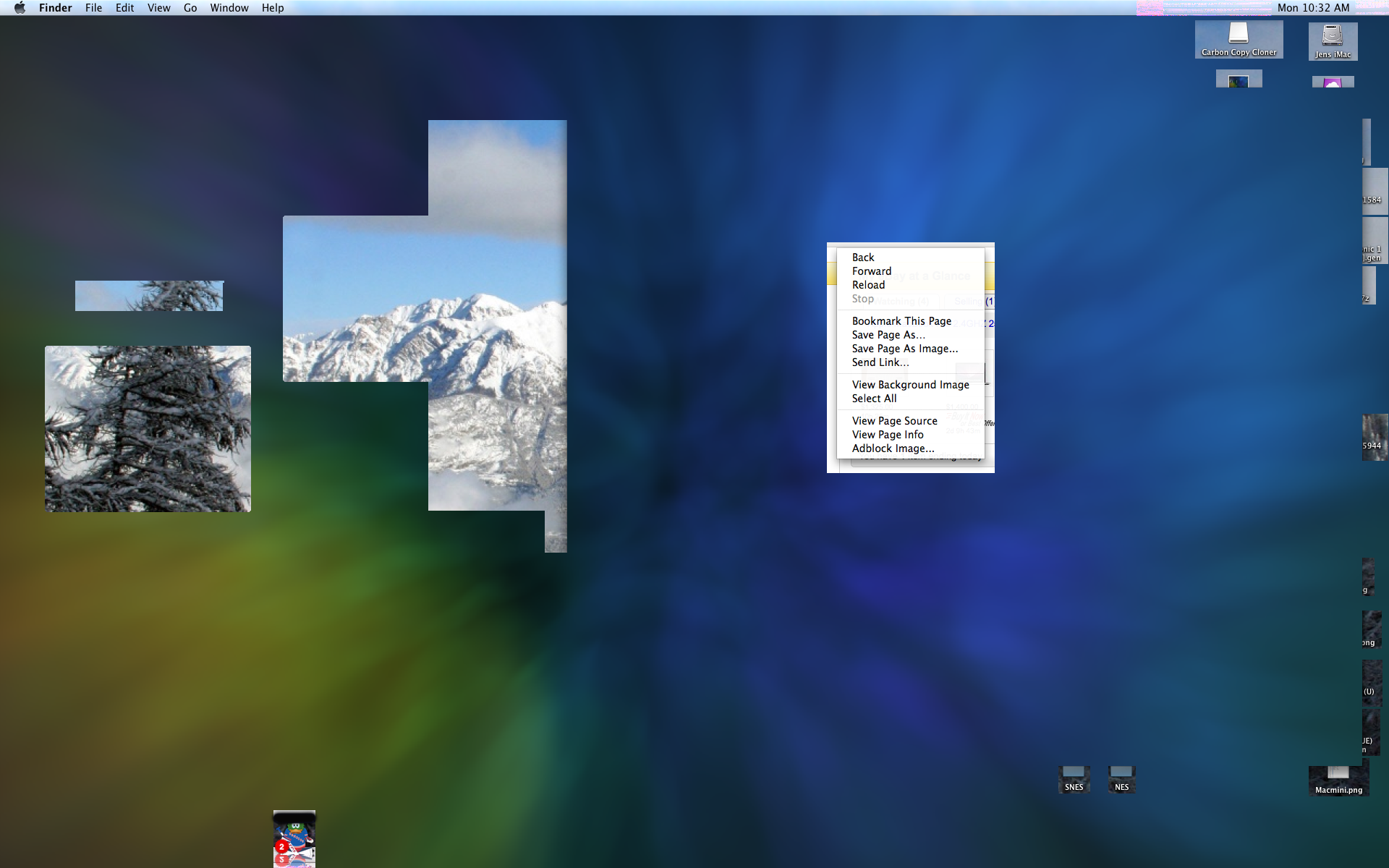Open the Go menu

190,8
